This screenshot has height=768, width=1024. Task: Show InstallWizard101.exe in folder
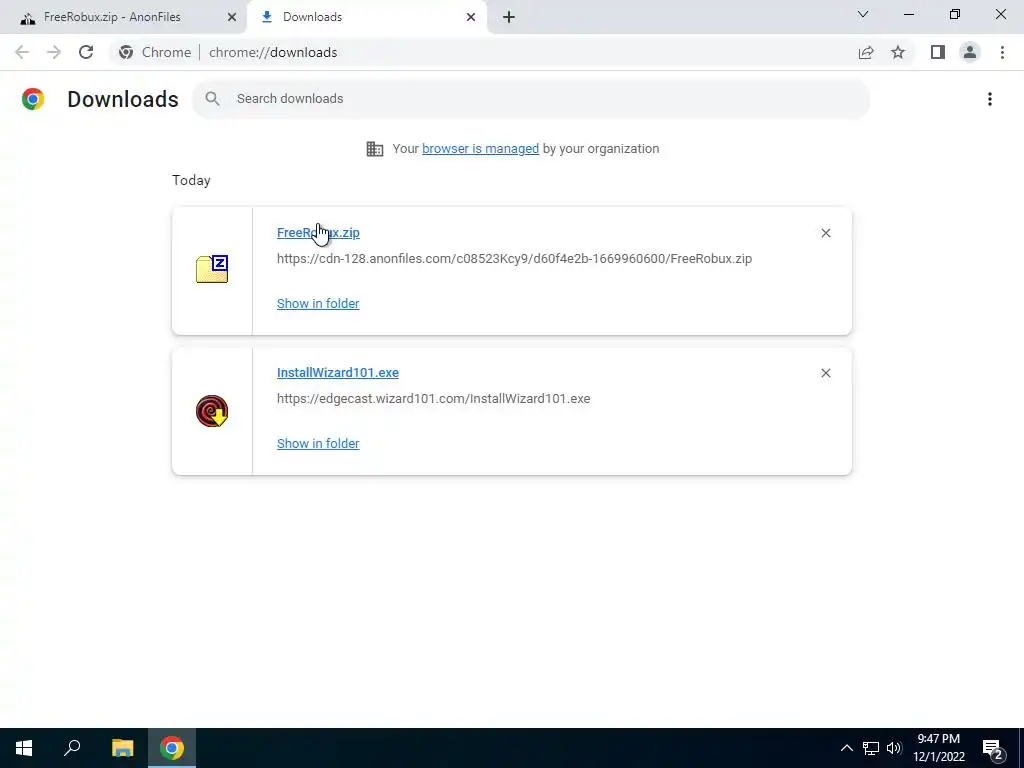[318, 443]
